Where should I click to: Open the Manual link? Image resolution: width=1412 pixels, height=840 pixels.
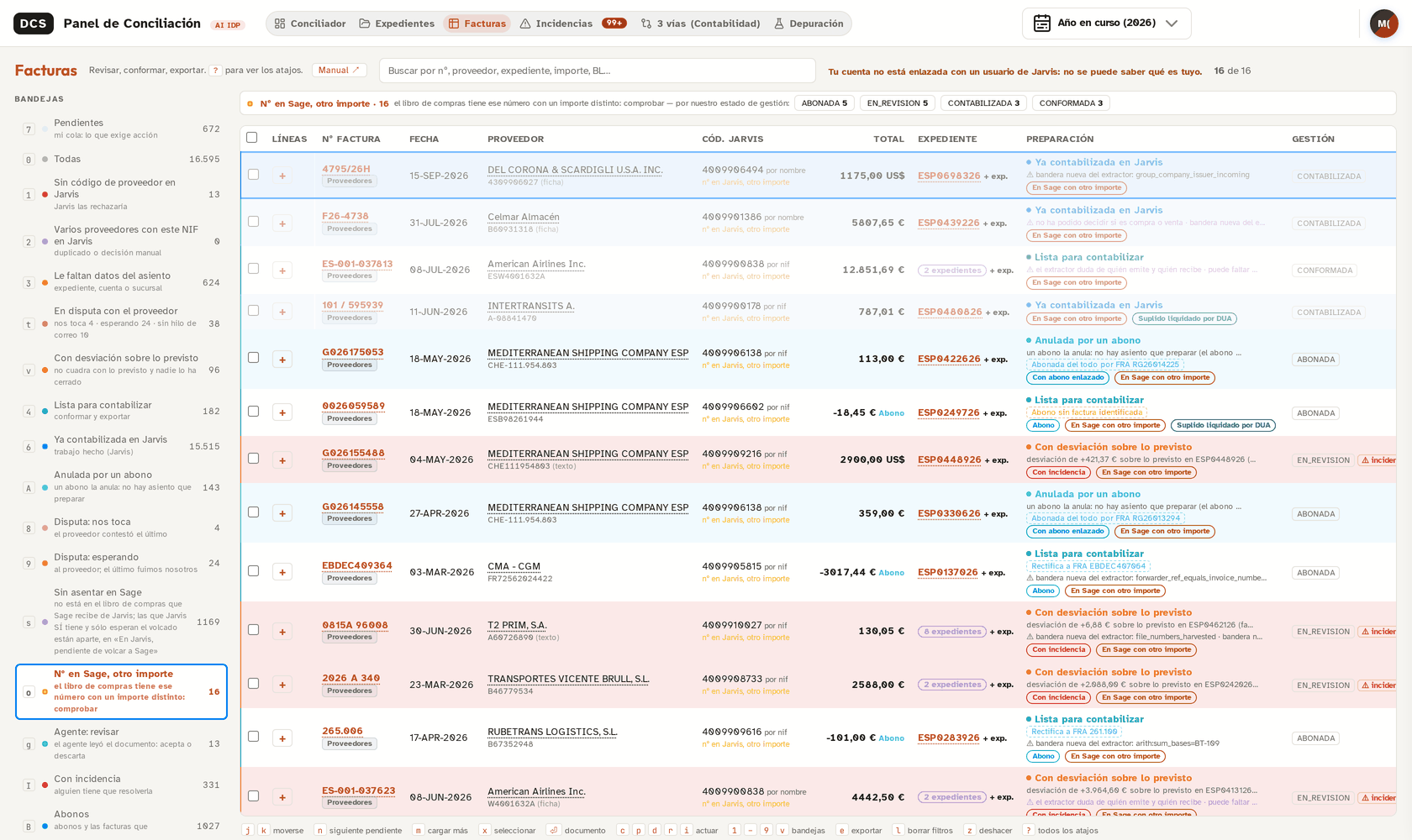[339, 71]
